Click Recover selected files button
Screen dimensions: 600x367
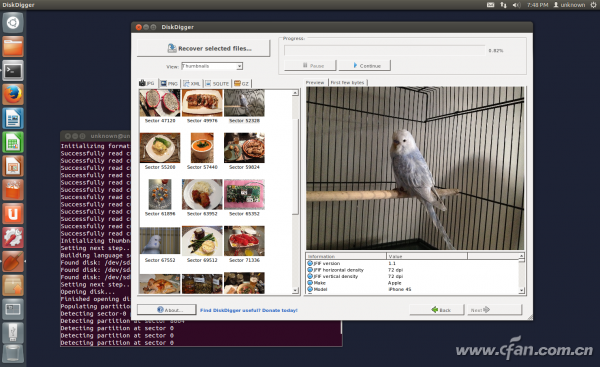pos(204,48)
